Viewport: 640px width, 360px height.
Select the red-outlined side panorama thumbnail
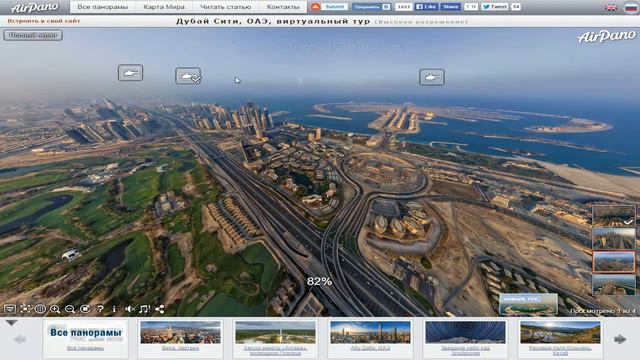(x=613, y=262)
